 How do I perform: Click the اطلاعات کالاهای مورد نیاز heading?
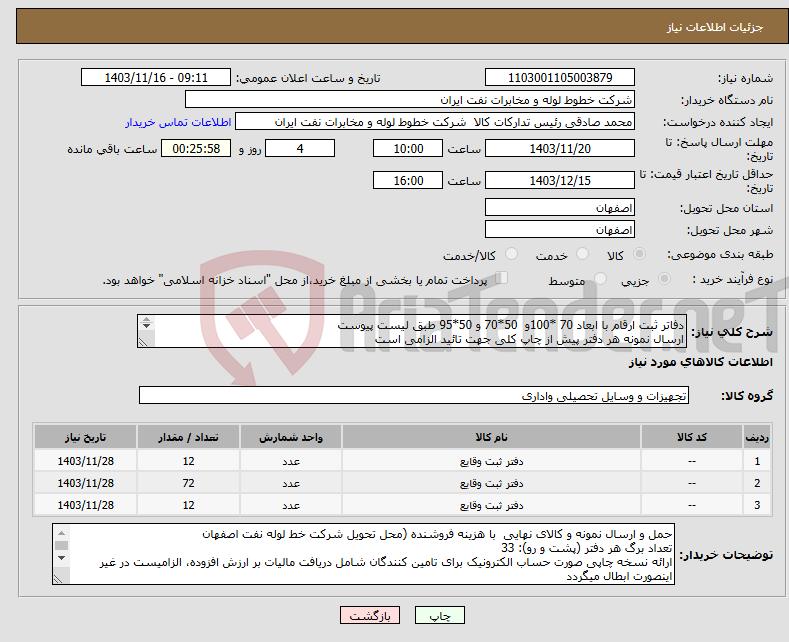[x=700, y=362]
